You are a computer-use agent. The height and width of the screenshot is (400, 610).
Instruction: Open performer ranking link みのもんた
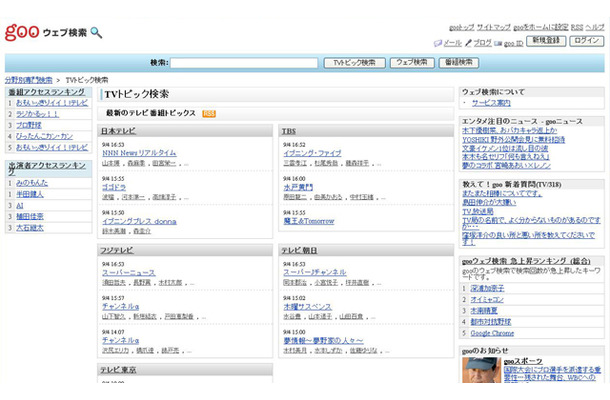pos(32,183)
